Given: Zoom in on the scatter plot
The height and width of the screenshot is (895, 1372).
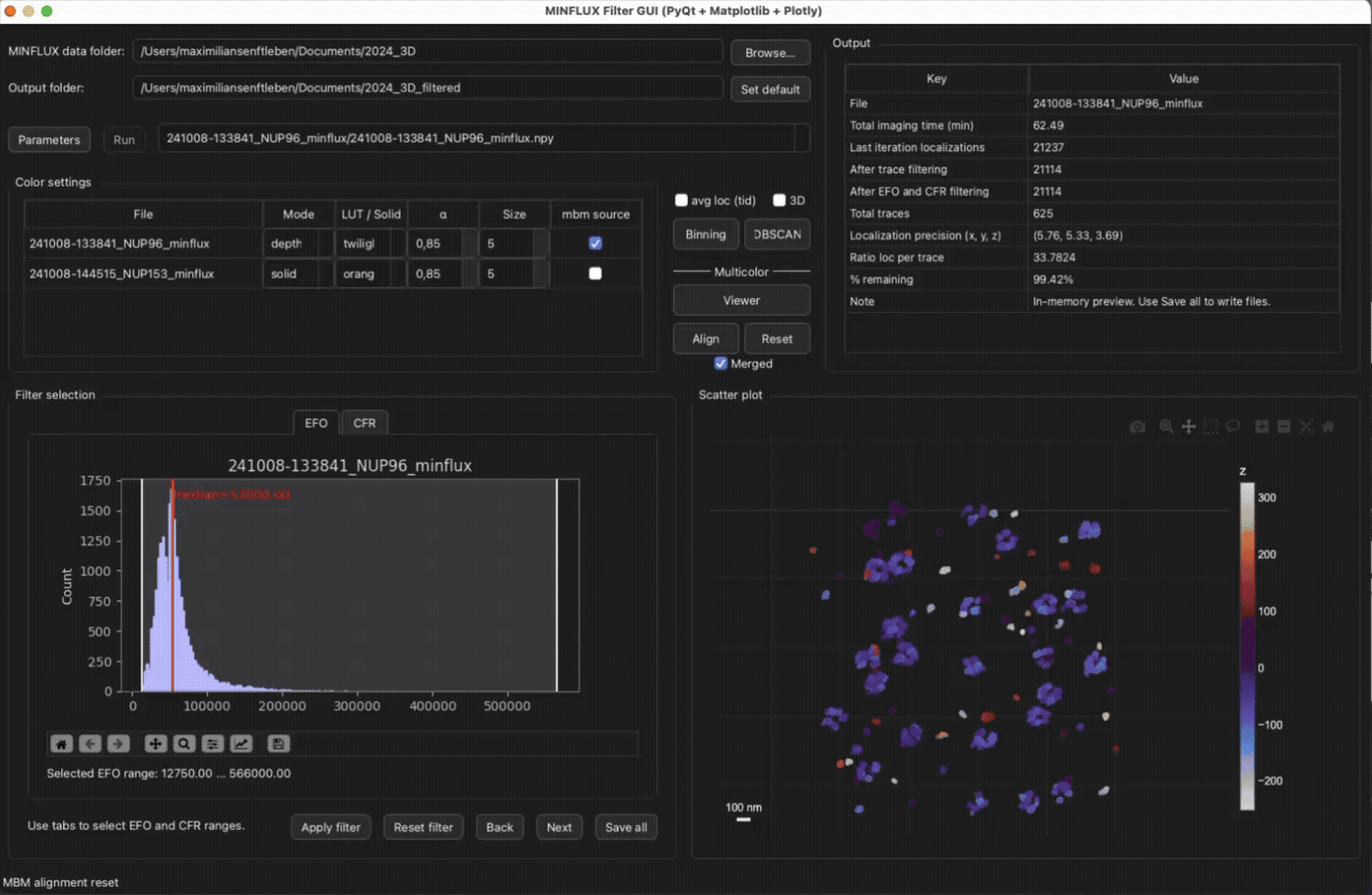Looking at the screenshot, I should [1261, 426].
